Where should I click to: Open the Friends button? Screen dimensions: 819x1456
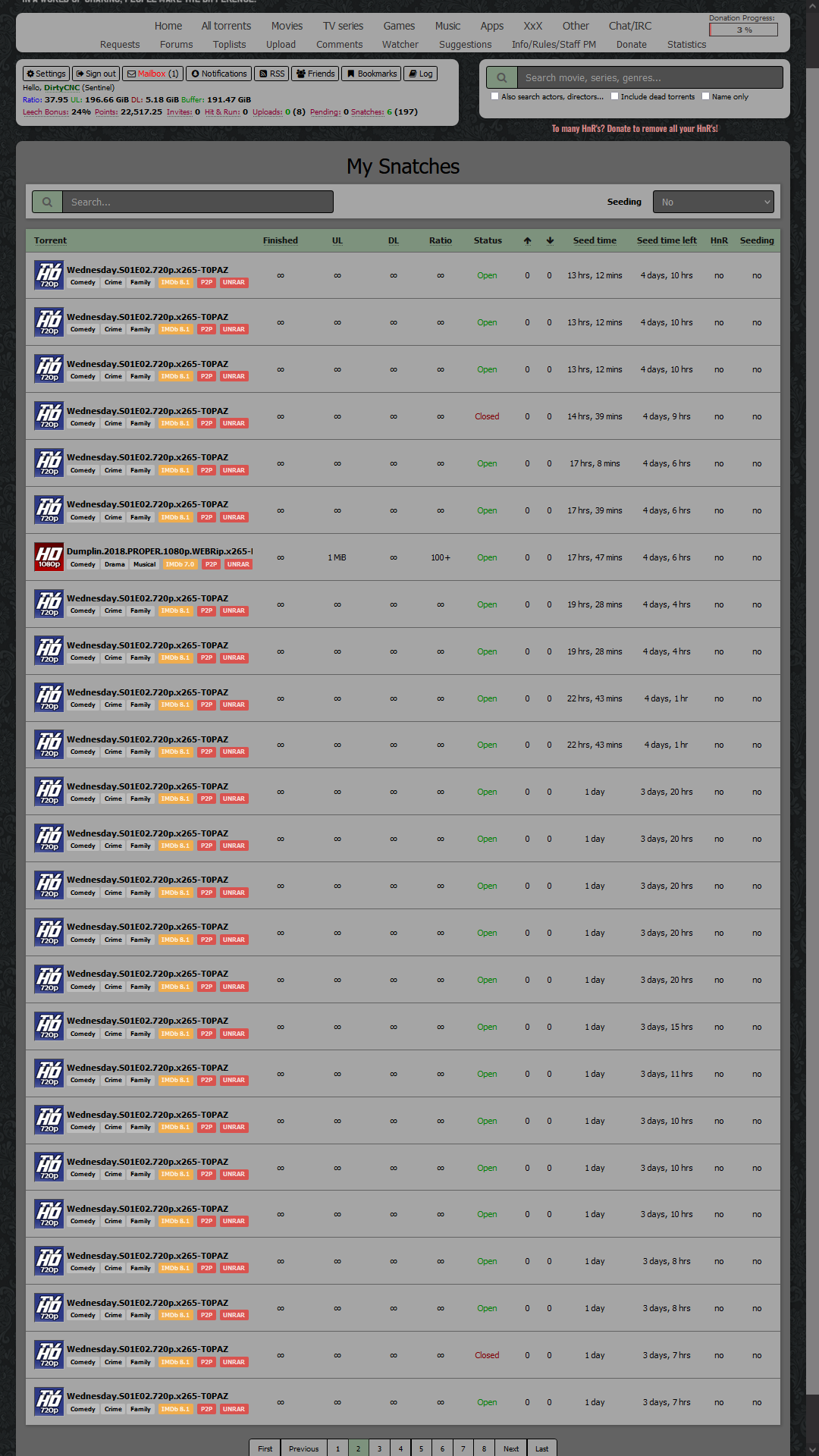coord(315,74)
